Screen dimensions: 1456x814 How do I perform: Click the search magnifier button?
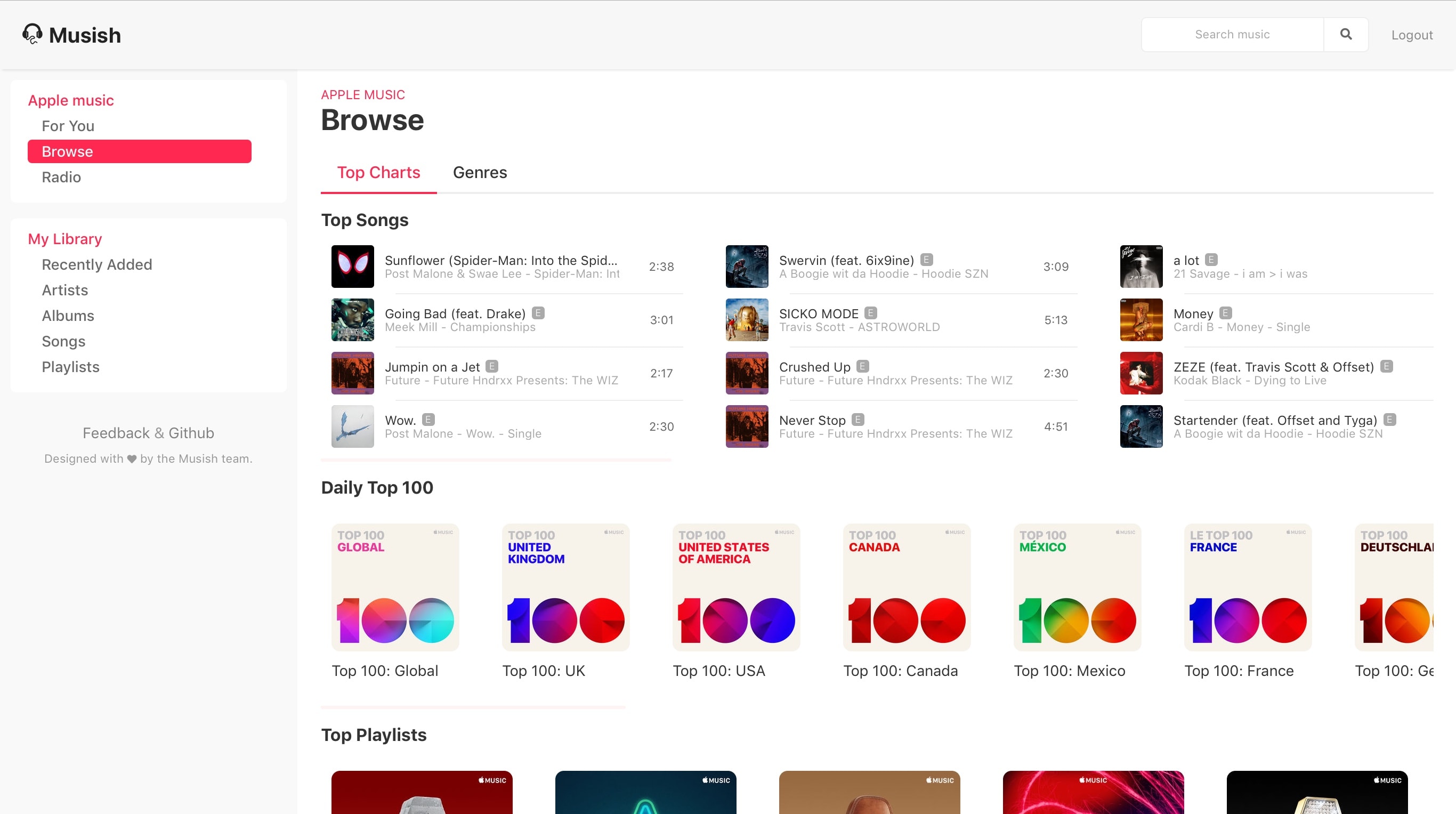1346,35
